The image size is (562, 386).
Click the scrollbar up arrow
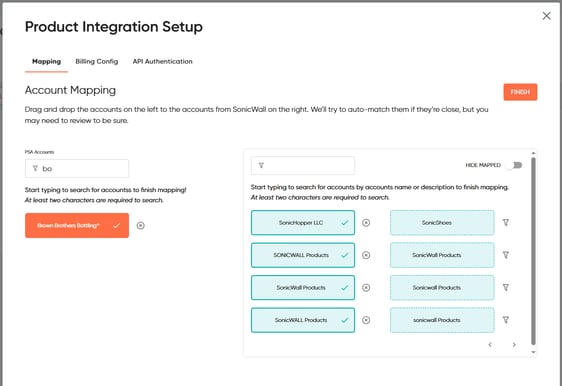533,153
